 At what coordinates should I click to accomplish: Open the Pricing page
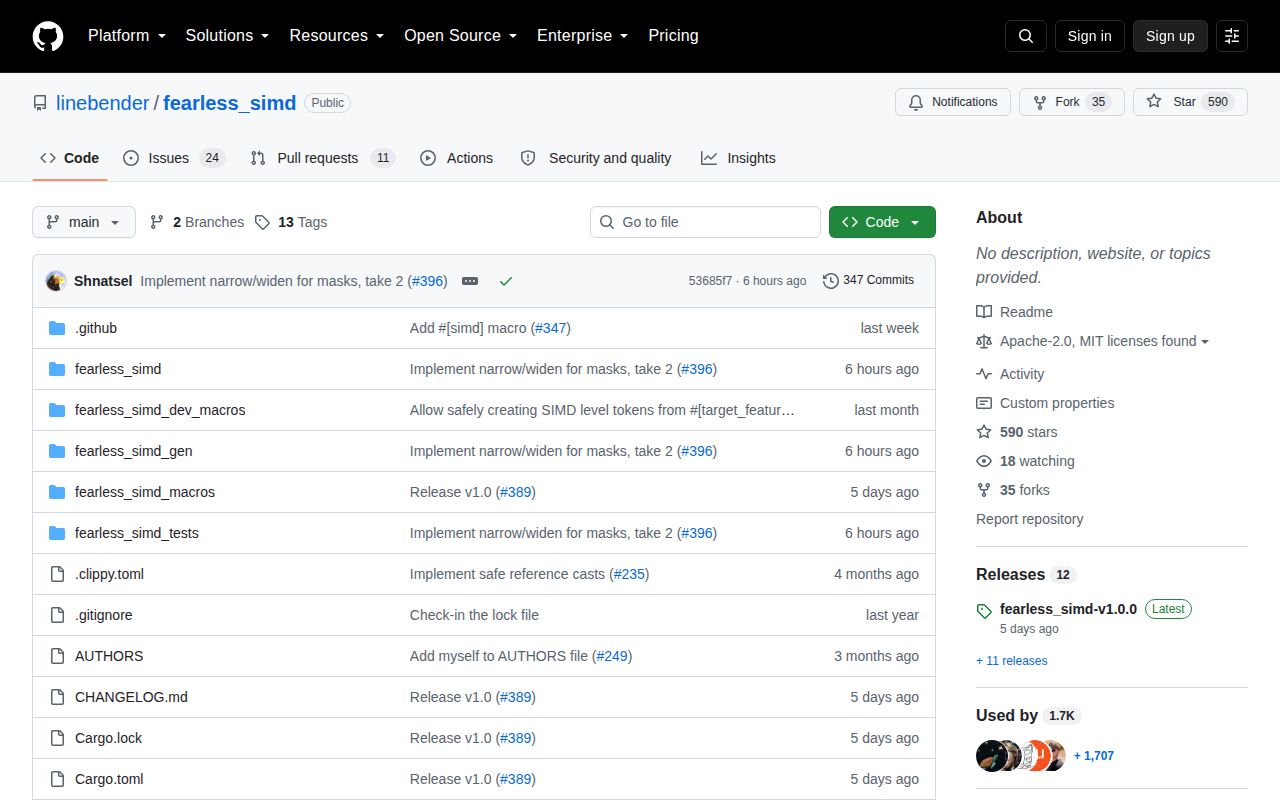point(673,36)
